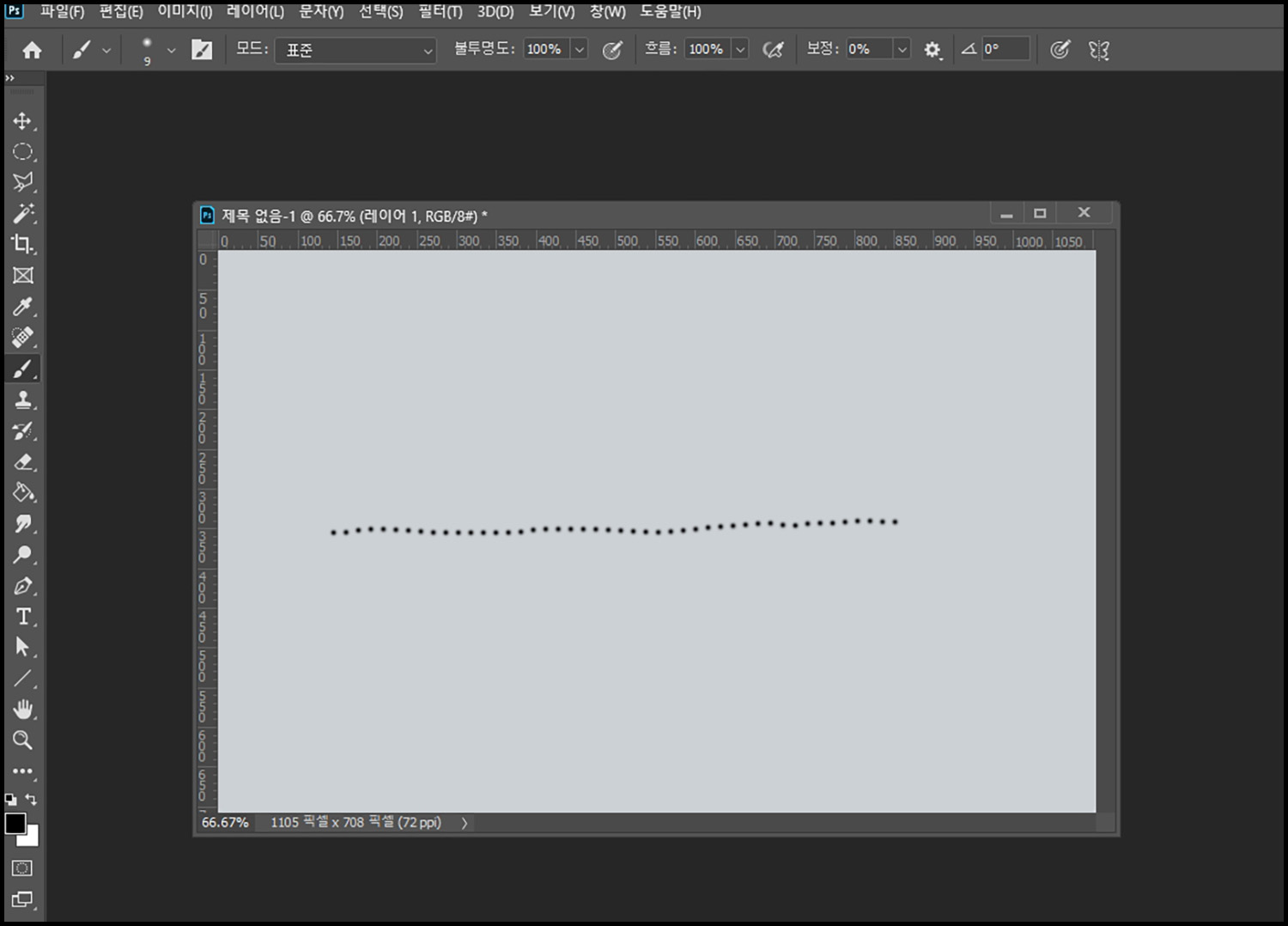1288x926 pixels.
Task: Open the 필터(T) menu
Action: [x=440, y=12]
